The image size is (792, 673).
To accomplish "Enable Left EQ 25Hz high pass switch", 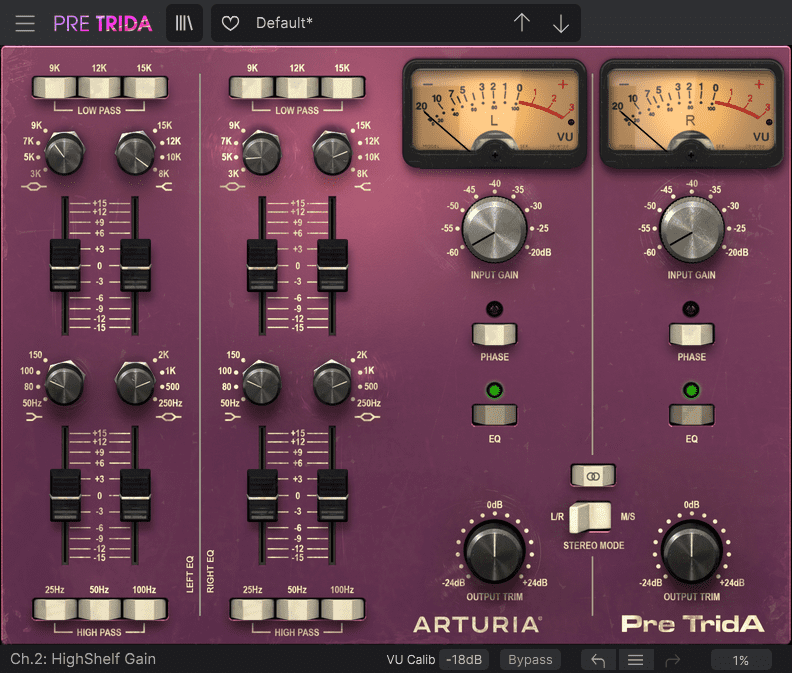I will pyautogui.click(x=55, y=609).
